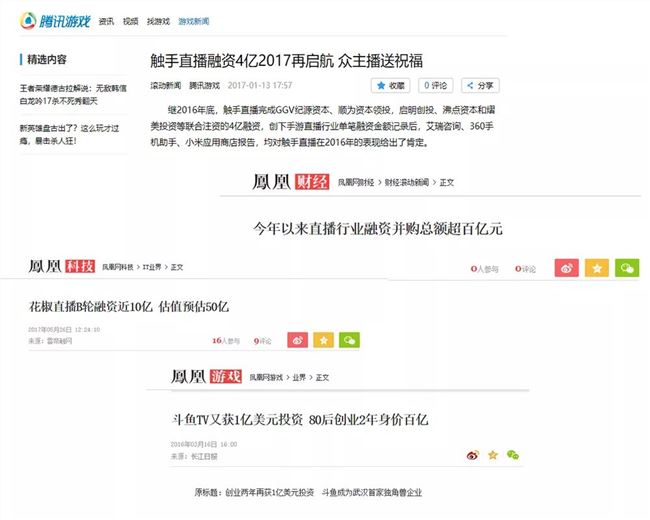Viewport: 650px width, 520px height.
Task: Click headline 花椒直播B轮融资近10亿
Action: pos(129,306)
